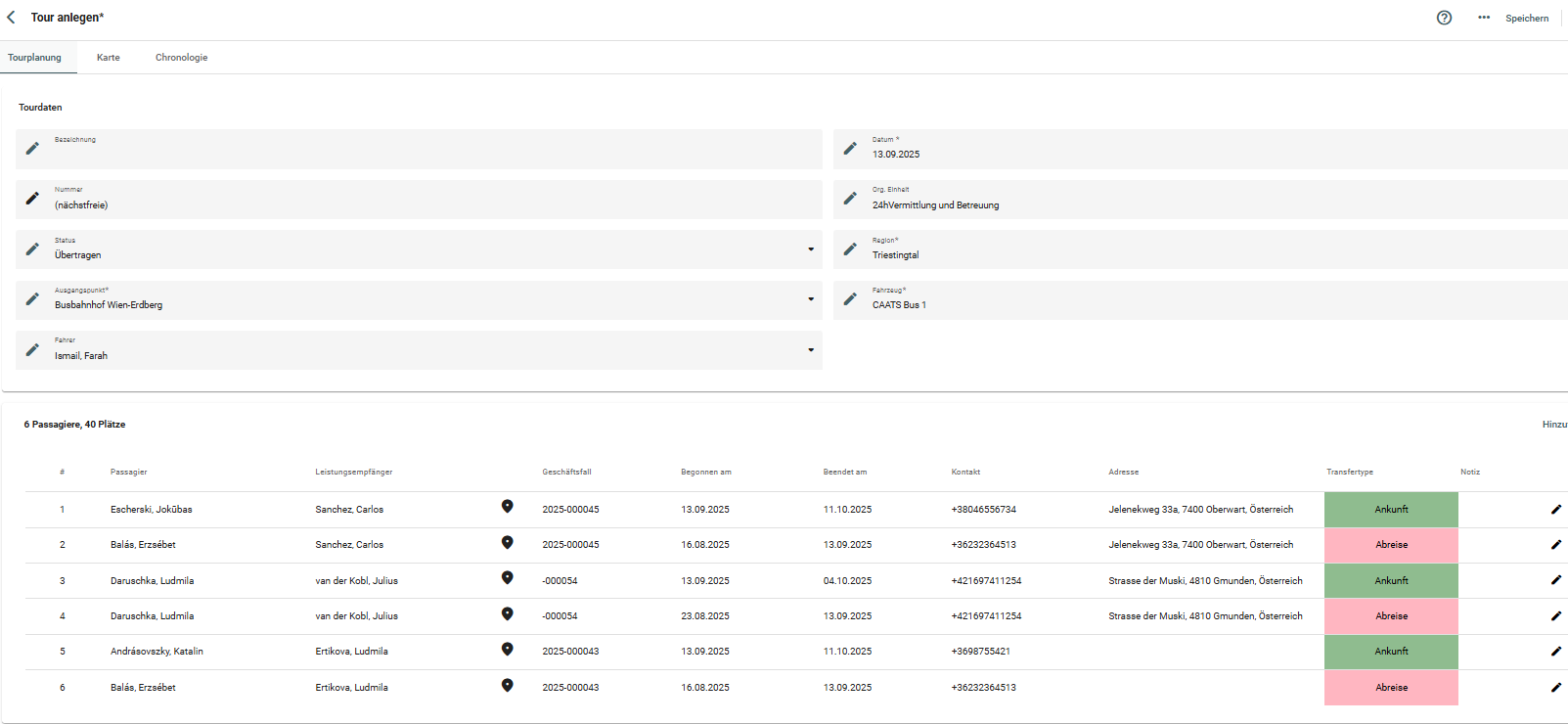This screenshot has width=1568, height=724.
Task: Click the pink Abreise badge in row 2
Action: click(1390, 545)
